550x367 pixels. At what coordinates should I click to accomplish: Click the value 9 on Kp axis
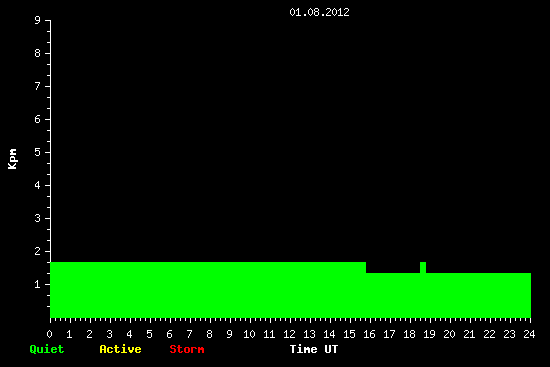[x=38, y=20]
